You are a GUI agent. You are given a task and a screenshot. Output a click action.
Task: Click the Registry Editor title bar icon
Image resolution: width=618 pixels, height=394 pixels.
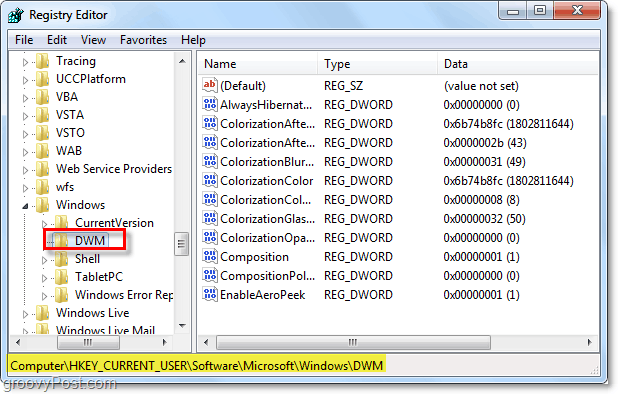(16, 15)
